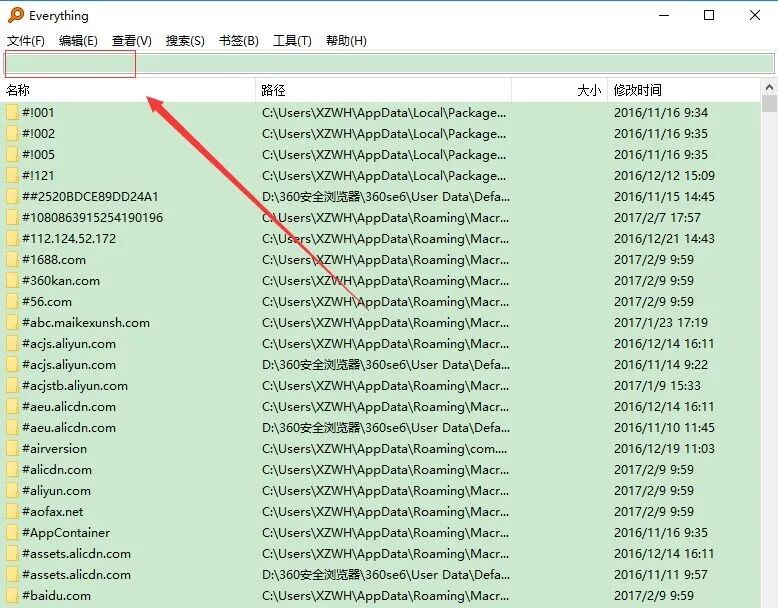Sort results by 名称 column header
Image resolution: width=778 pixels, height=608 pixels.
coord(128,90)
